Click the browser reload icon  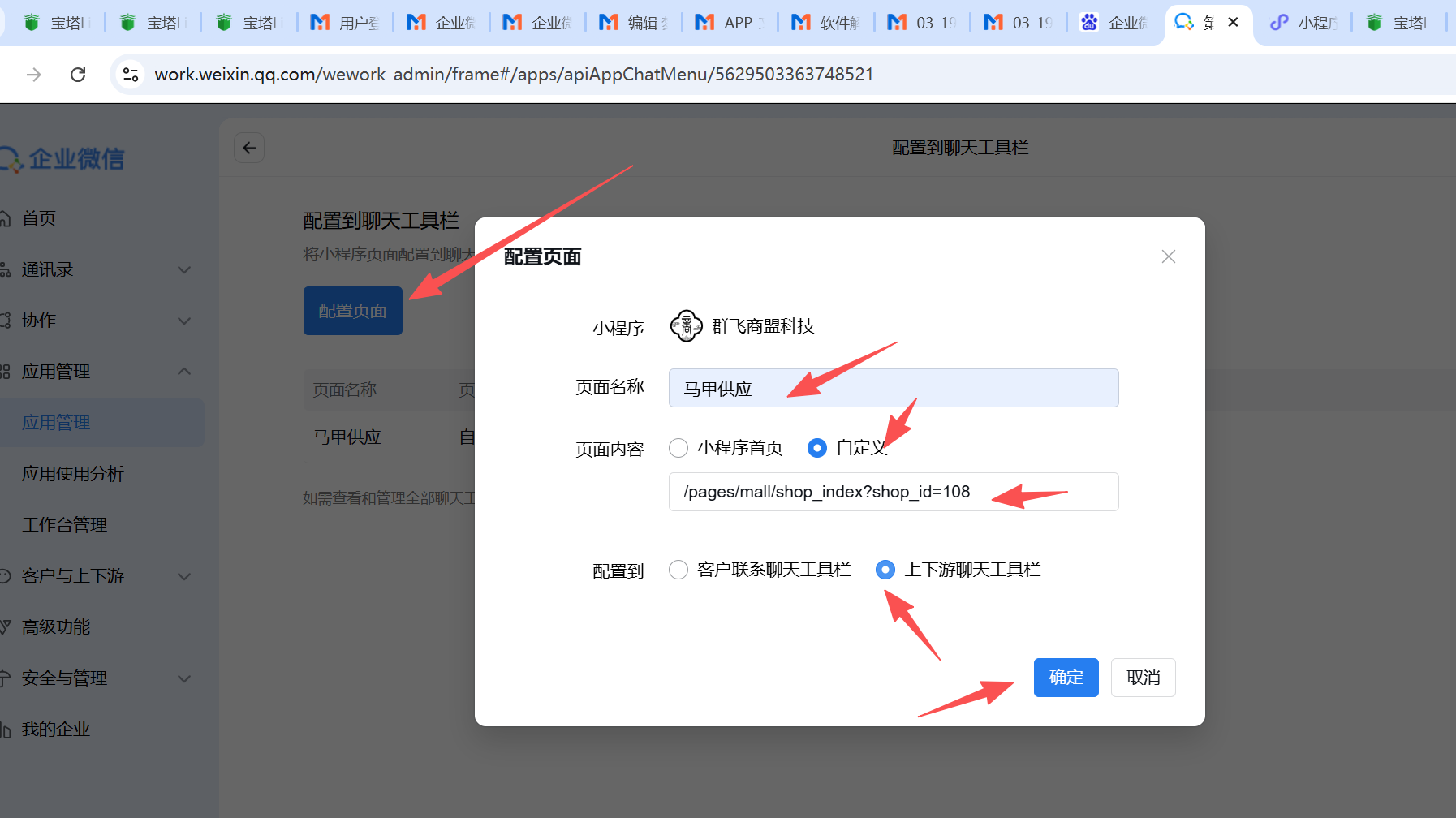pos(78,75)
